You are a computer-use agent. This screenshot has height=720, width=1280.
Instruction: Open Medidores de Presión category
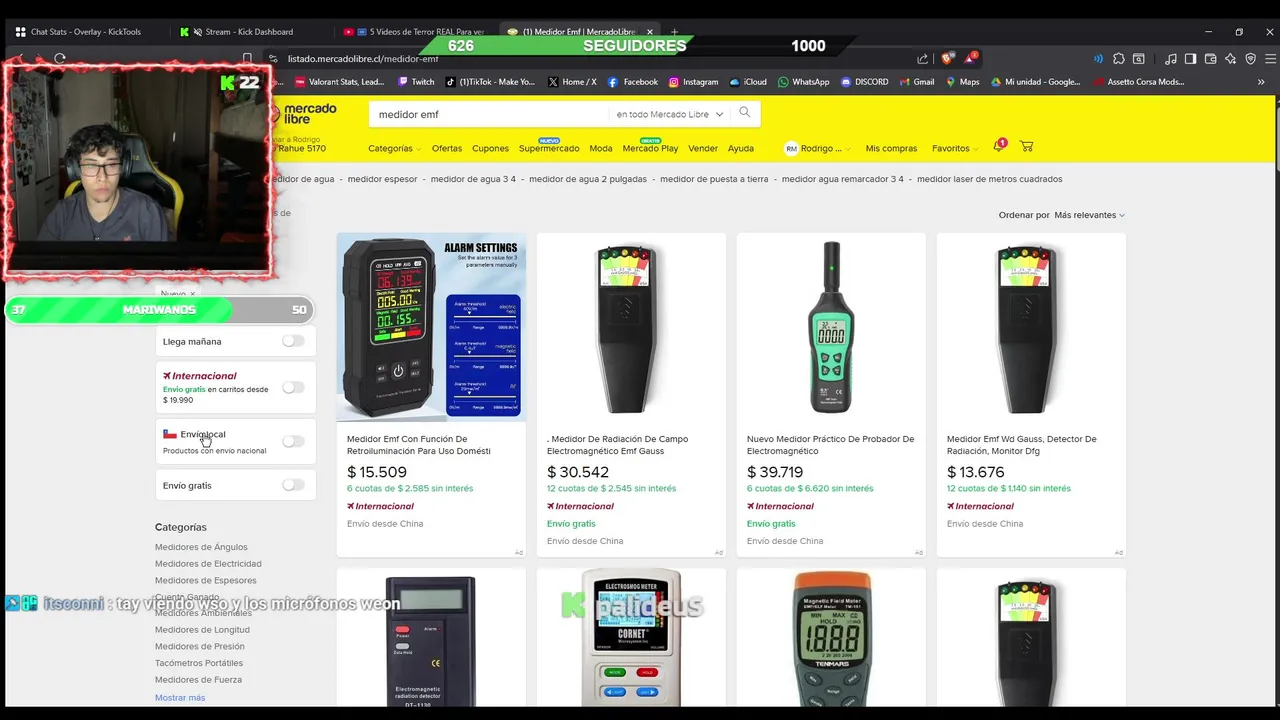[x=200, y=646]
